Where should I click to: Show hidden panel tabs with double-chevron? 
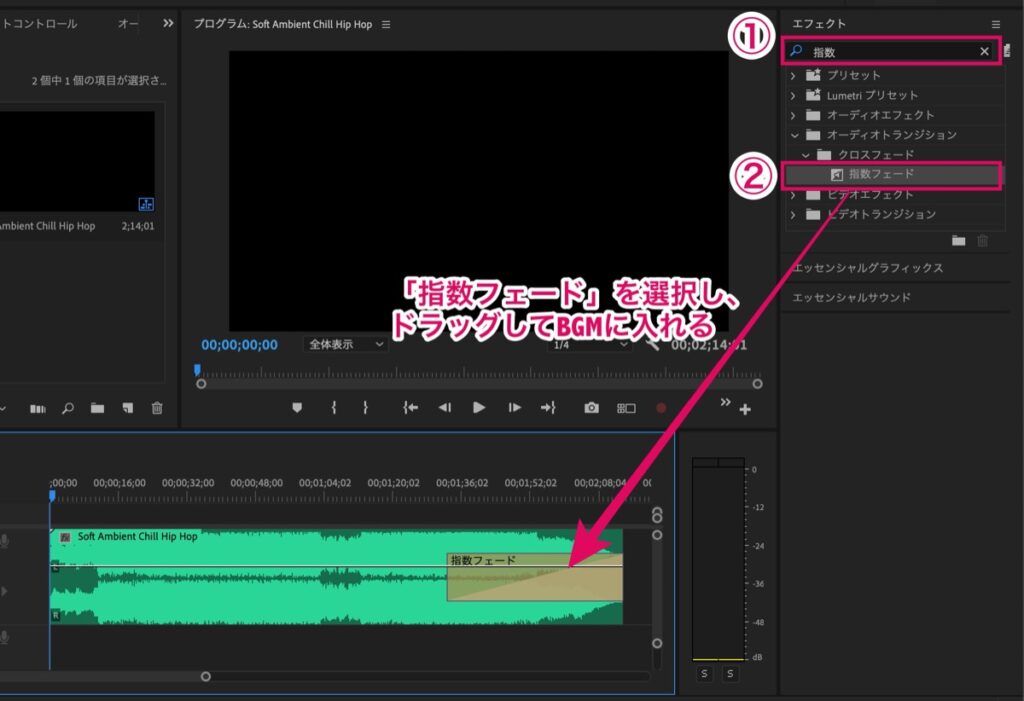point(168,24)
